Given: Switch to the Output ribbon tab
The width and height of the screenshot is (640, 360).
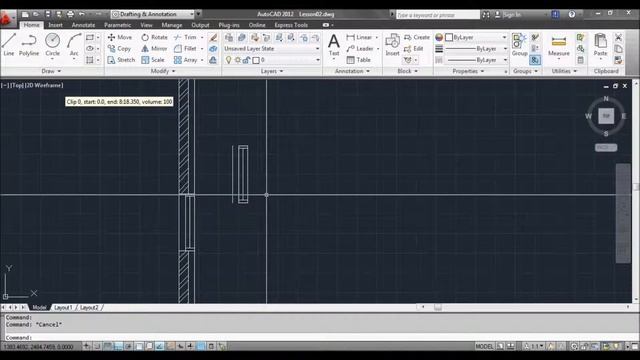Looking at the screenshot, I should click(x=200, y=25).
